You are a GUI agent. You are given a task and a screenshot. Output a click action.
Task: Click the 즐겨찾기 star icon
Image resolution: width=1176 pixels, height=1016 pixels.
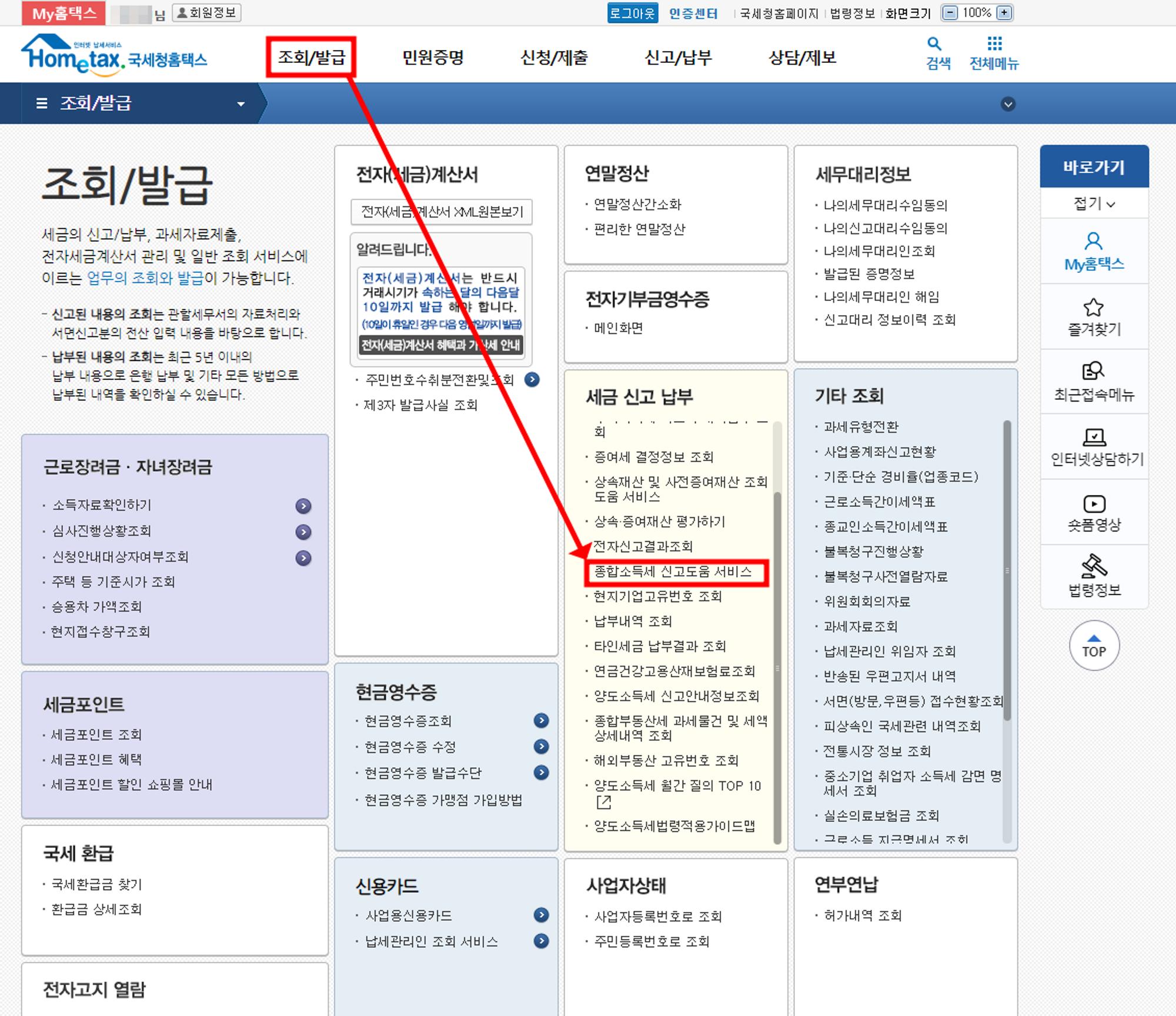pyautogui.click(x=1093, y=308)
